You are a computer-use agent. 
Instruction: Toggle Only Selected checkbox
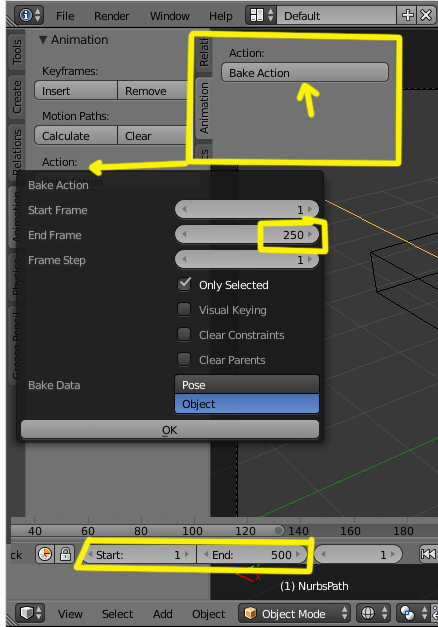pos(184,284)
